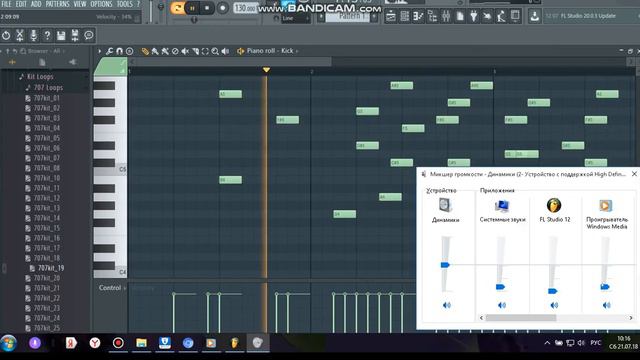The image size is (640, 360).
Task: Open the Channel rack icon
Action: pyautogui.click(x=404, y=16)
